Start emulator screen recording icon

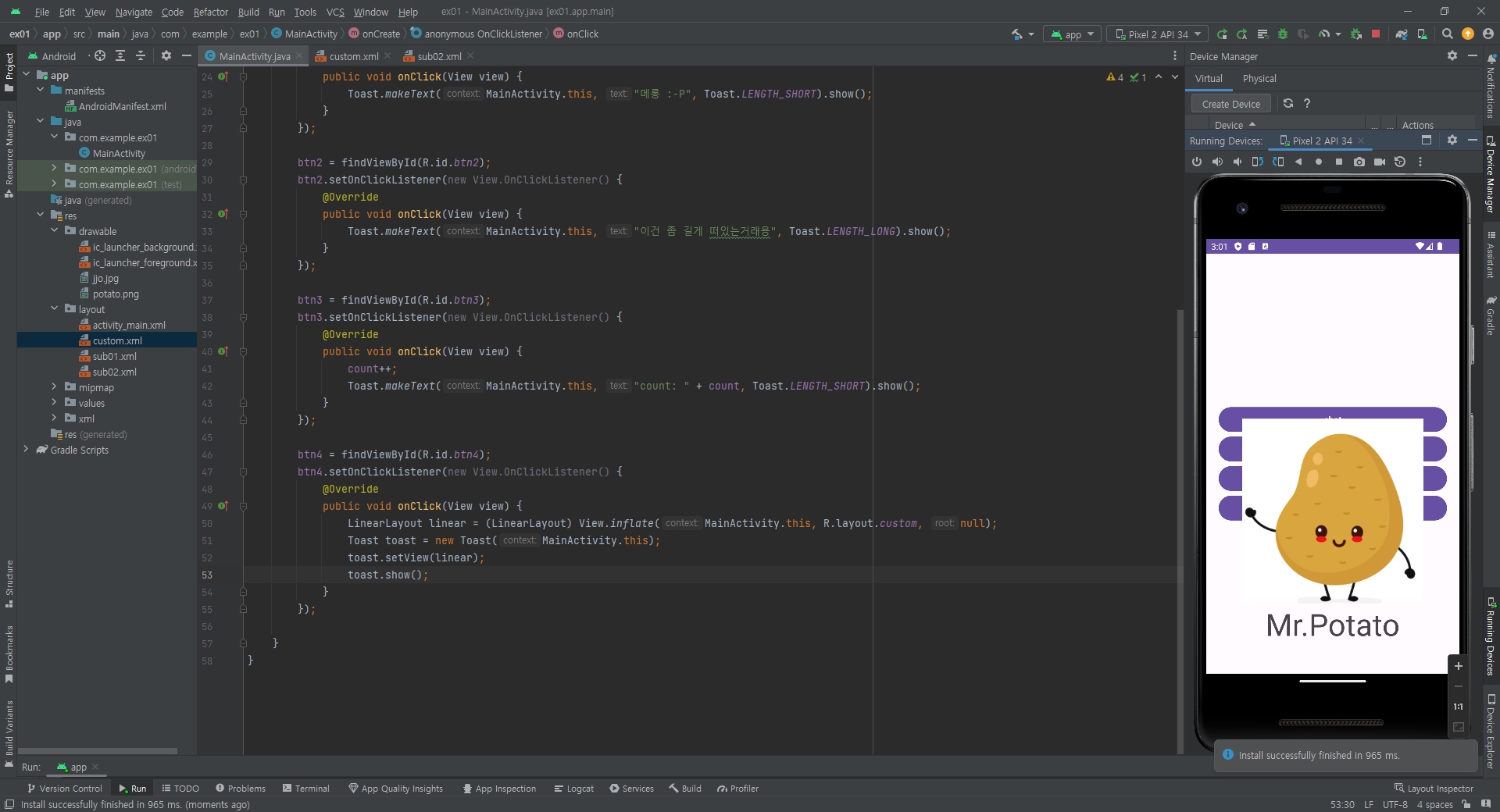point(1380,162)
